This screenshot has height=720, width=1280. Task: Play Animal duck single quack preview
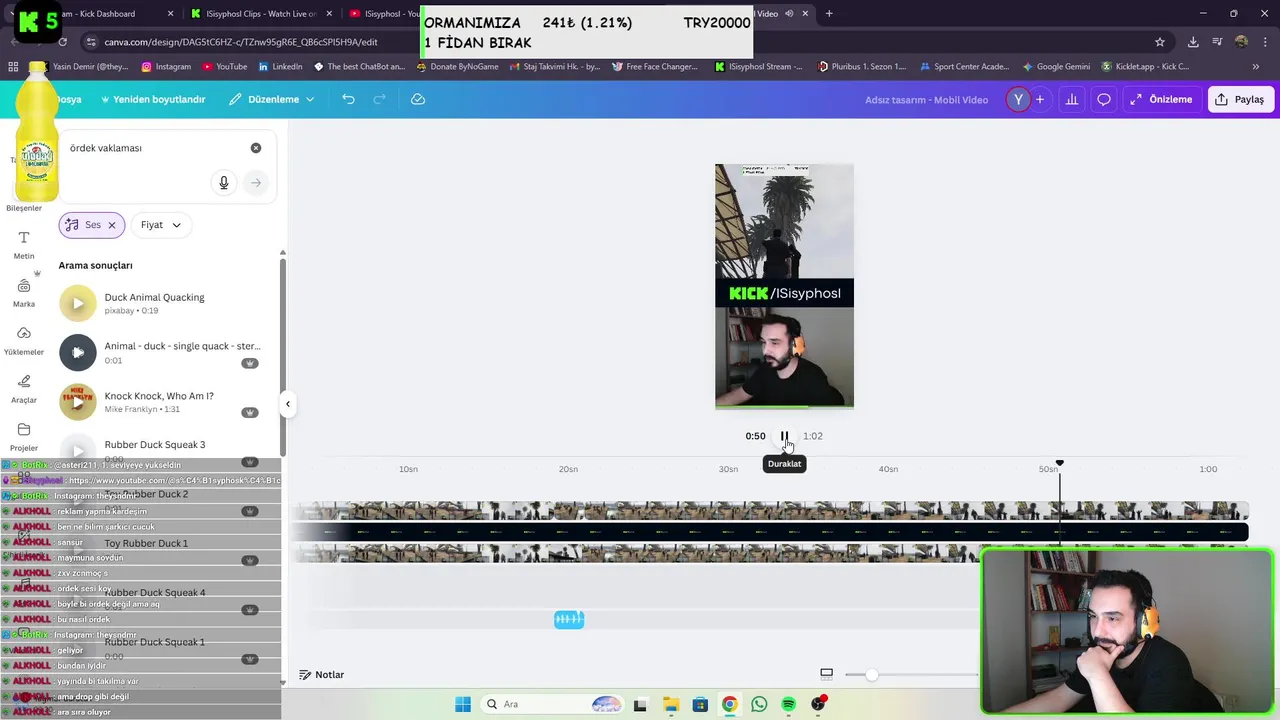coord(78,352)
